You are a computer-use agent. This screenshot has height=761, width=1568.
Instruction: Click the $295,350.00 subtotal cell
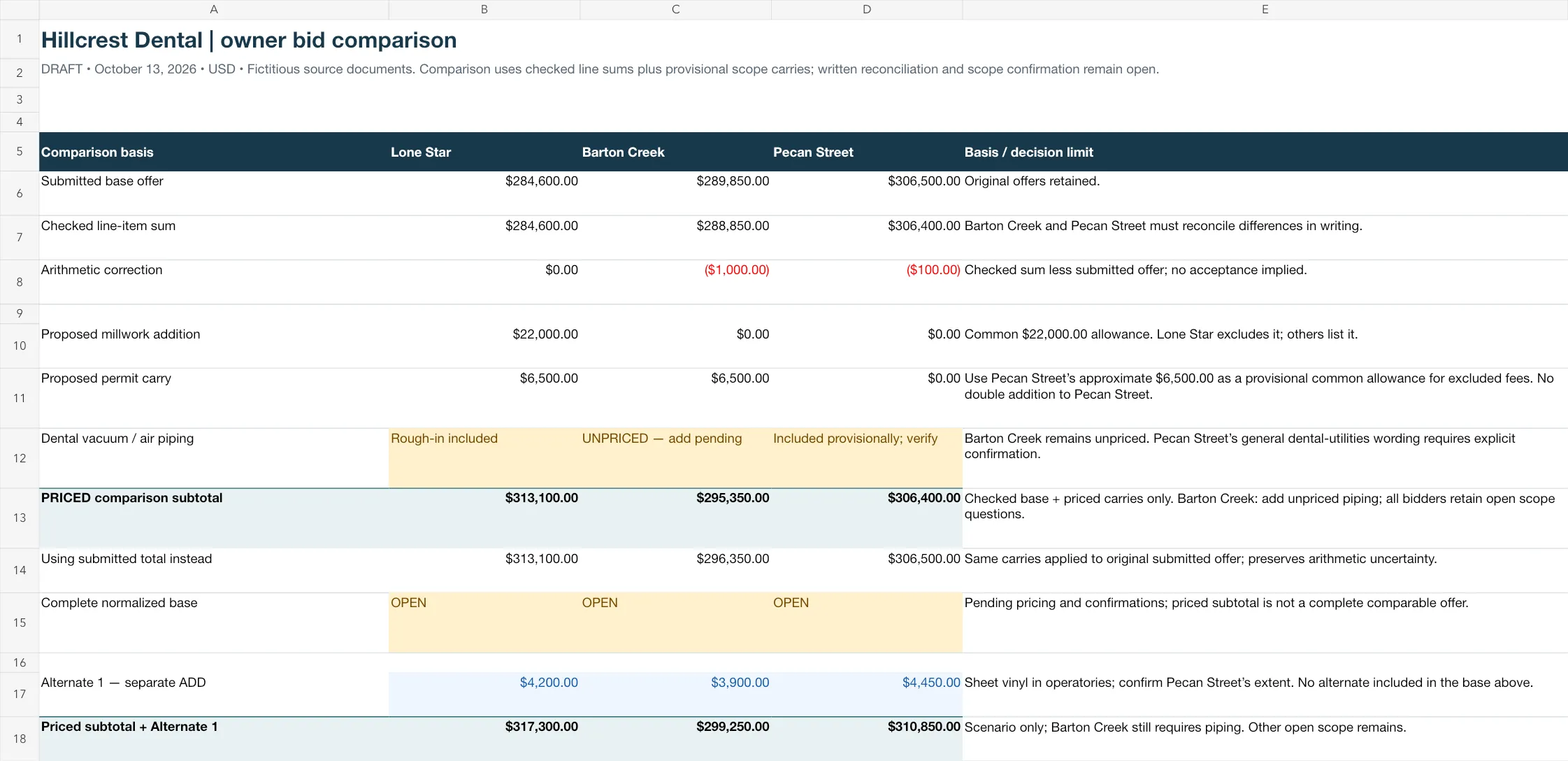tap(675, 518)
